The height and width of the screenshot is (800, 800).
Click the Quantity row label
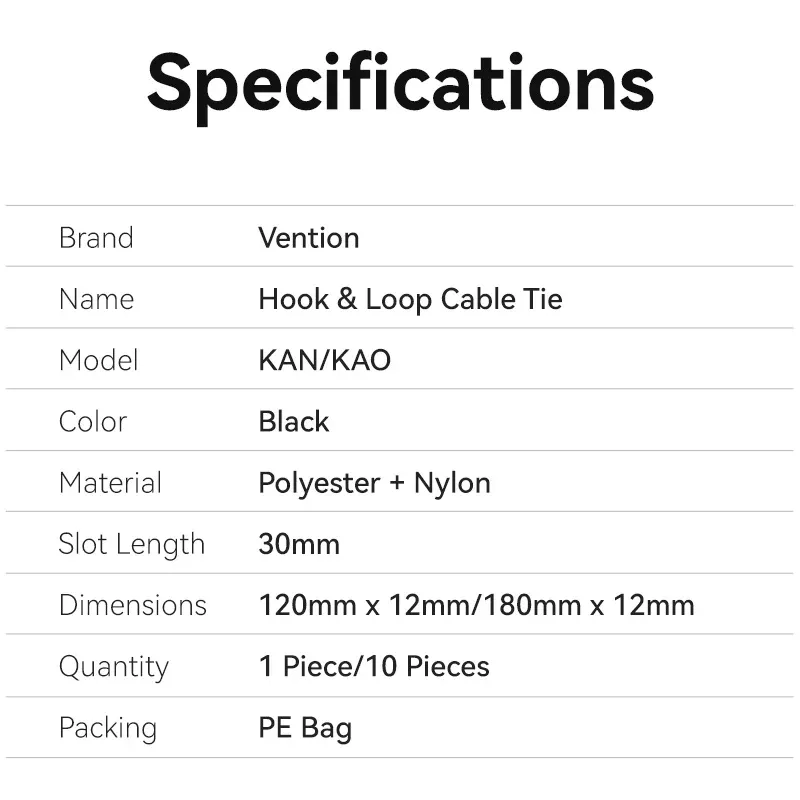(114, 666)
